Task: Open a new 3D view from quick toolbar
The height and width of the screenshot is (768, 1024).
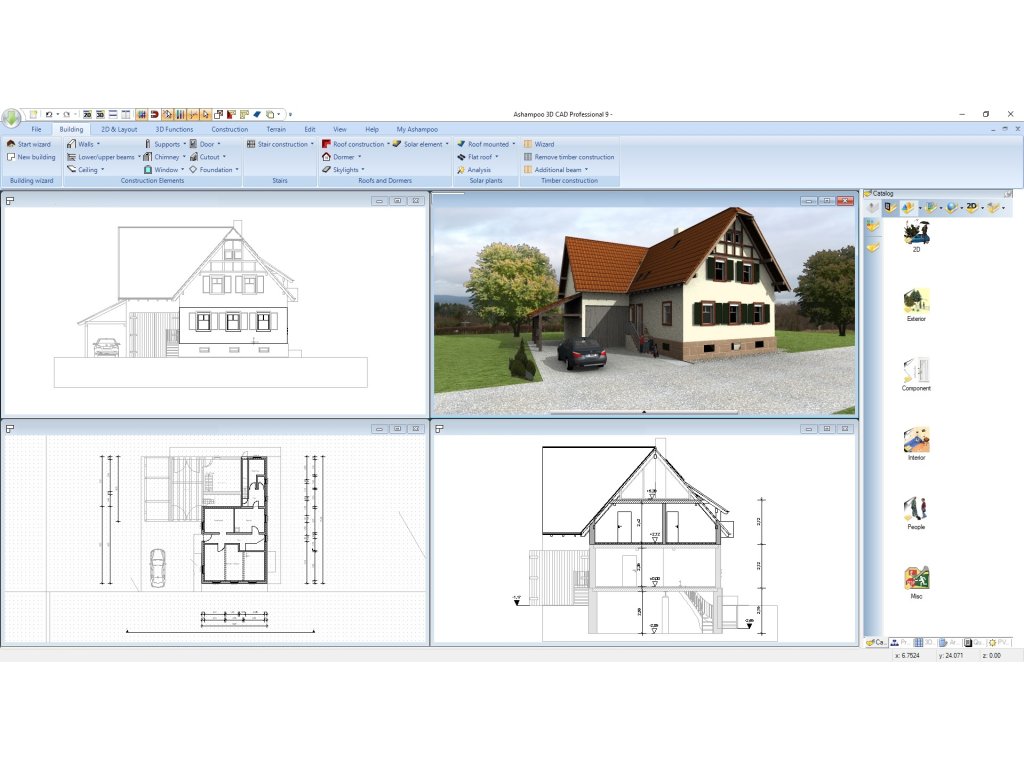Action: [x=100, y=114]
